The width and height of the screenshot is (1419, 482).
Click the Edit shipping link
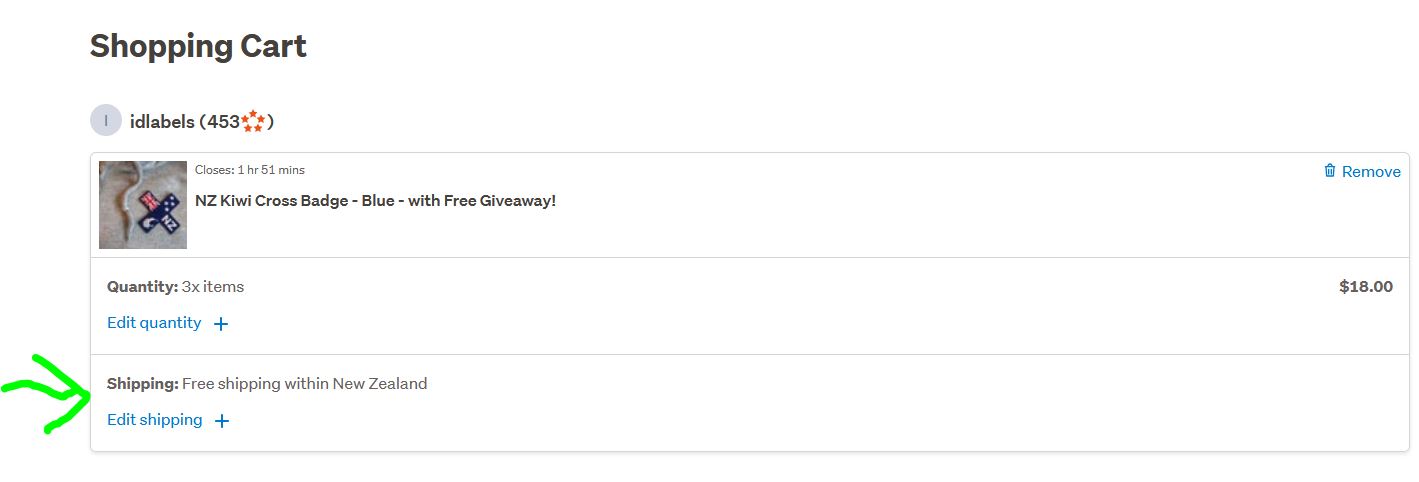coord(155,420)
